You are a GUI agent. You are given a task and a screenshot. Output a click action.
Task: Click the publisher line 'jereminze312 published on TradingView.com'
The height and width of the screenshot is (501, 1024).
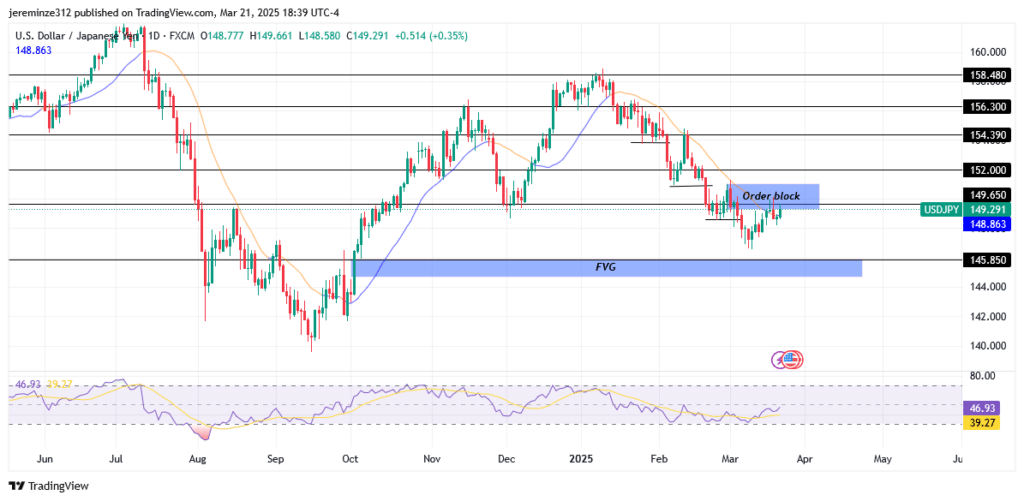coord(111,12)
